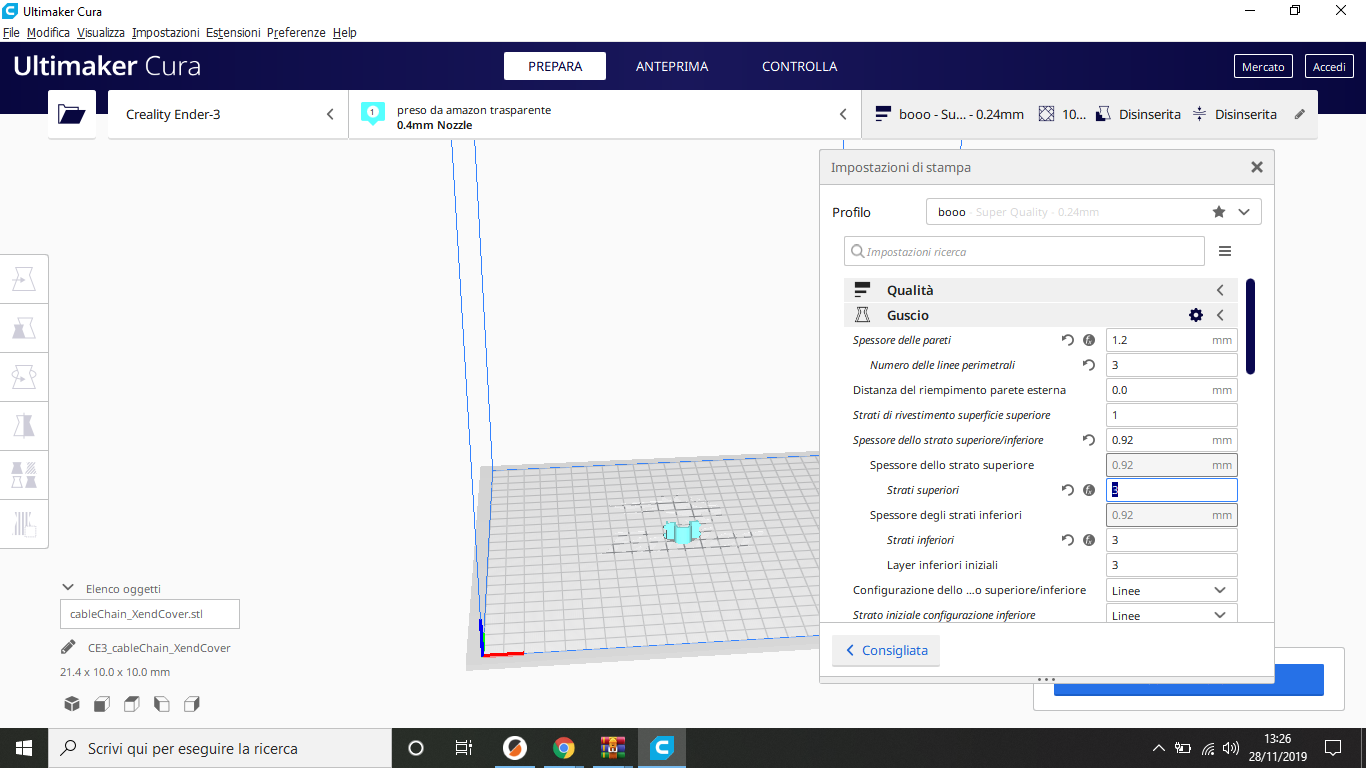
Task: Reset Strati superiori value
Action: [x=1068, y=490]
